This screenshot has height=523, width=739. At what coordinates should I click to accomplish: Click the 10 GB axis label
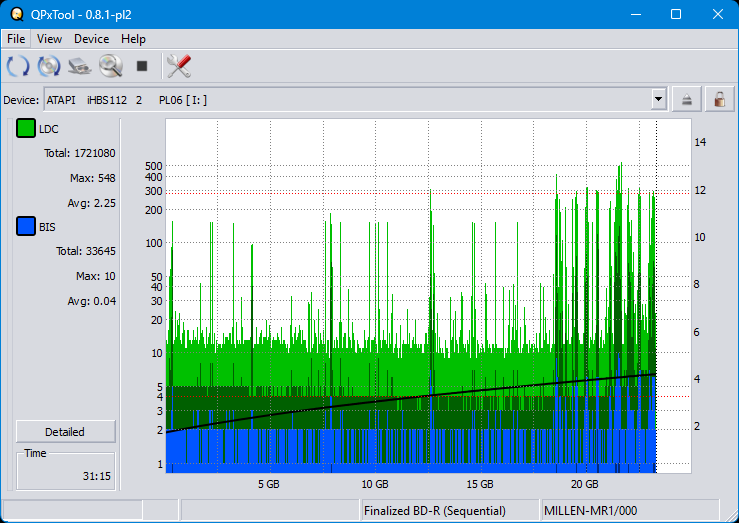tap(375, 484)
